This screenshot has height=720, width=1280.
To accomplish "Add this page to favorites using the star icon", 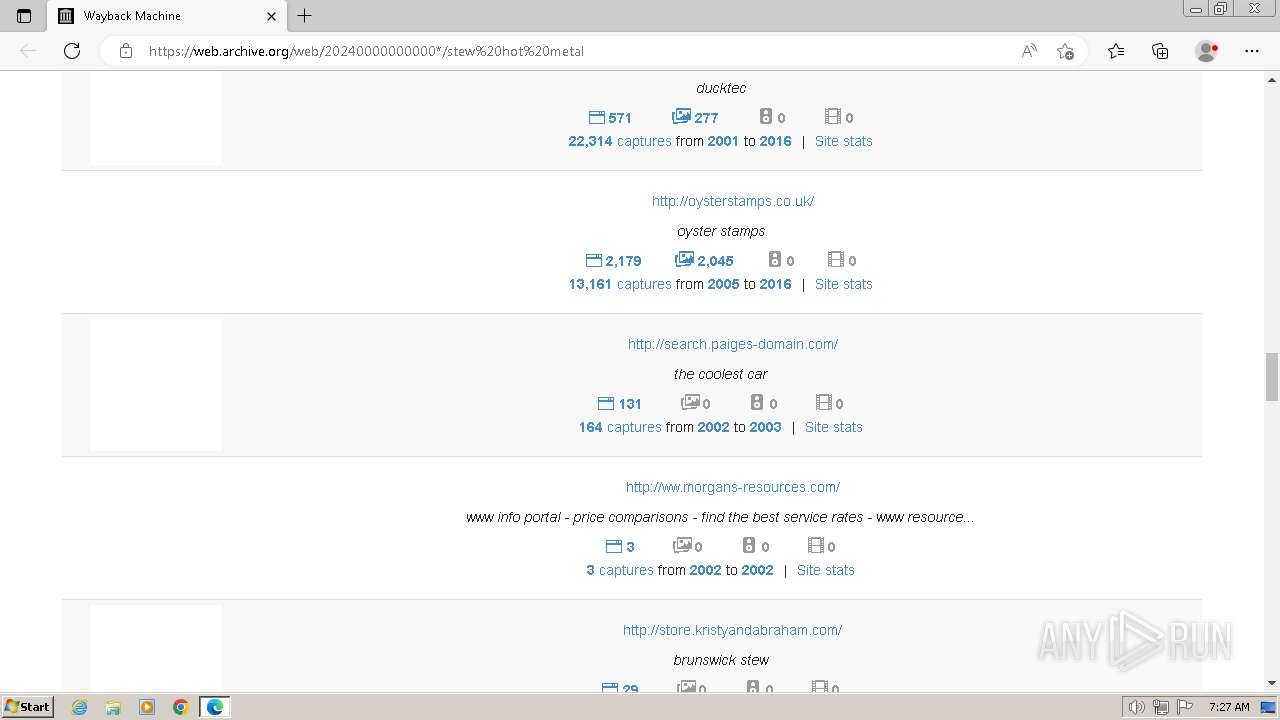I will click(x=1065, y=51).
